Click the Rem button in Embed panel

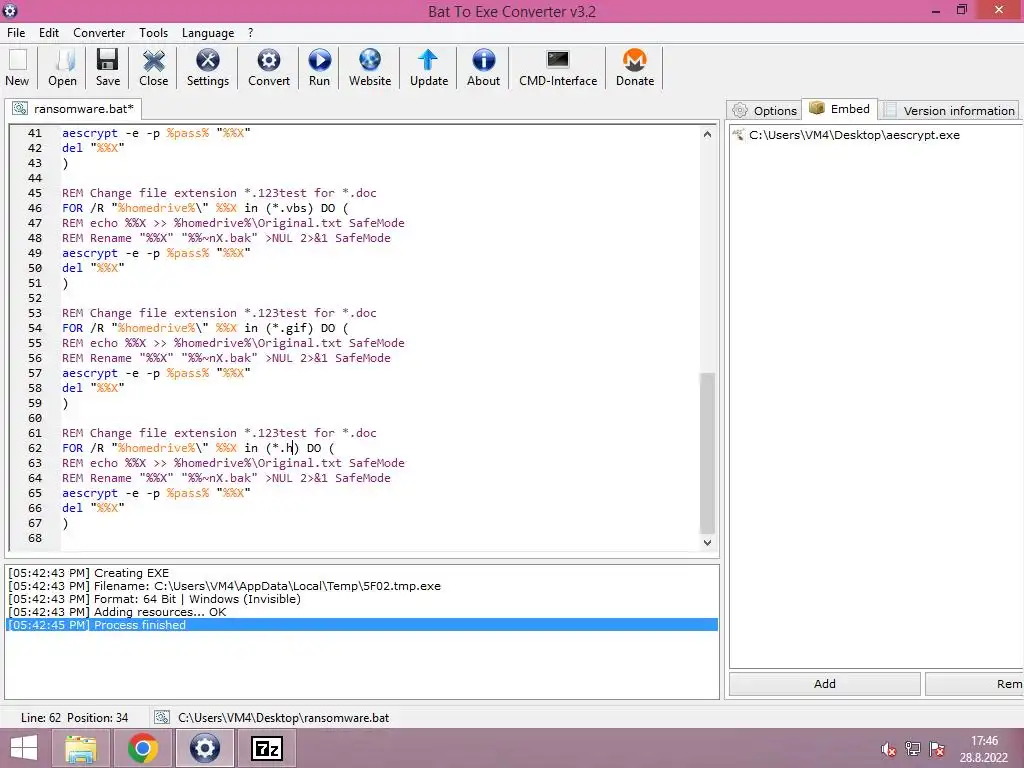pos(975,684)
